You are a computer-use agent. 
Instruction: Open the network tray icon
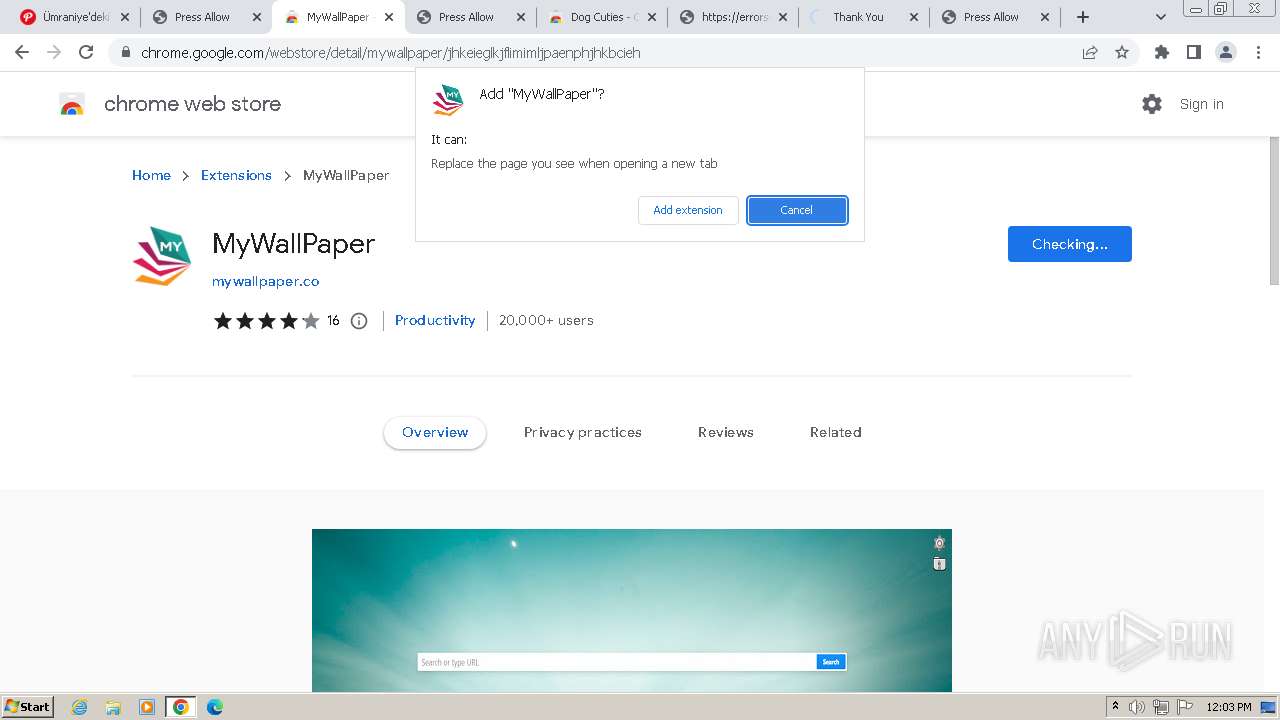pos(1161,707)
